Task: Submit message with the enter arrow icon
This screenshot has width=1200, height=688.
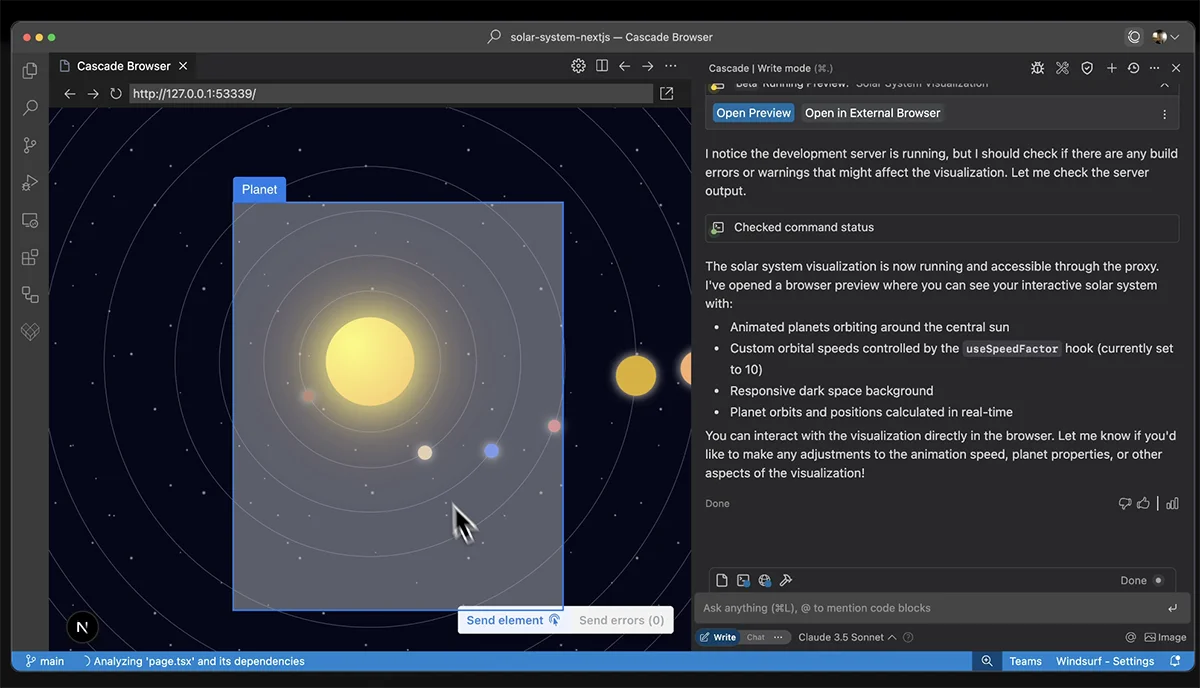Action: pos(1172,608)
